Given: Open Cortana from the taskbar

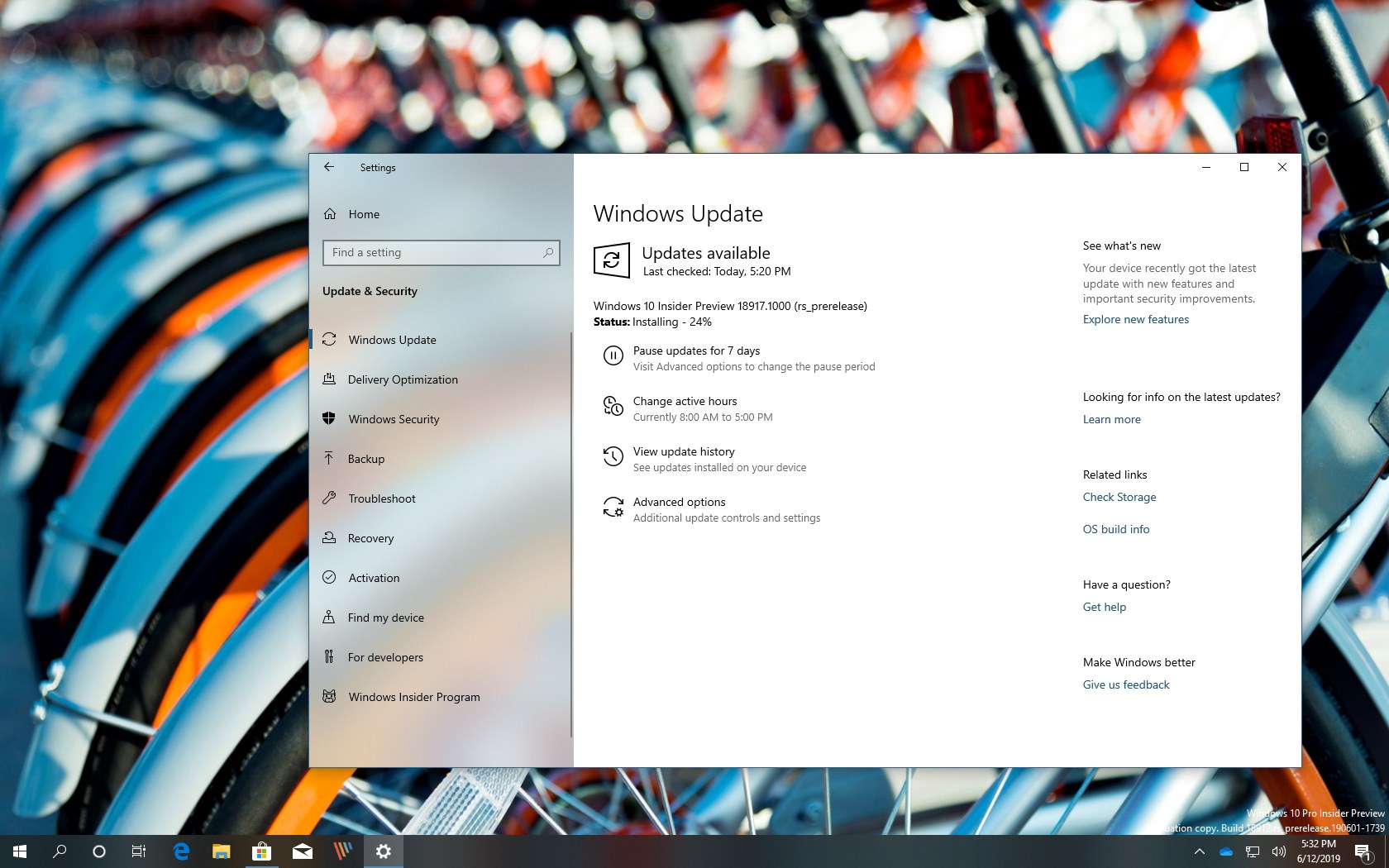Looking at the screenshot, I should pyautogui.click(x=99, y=851).
